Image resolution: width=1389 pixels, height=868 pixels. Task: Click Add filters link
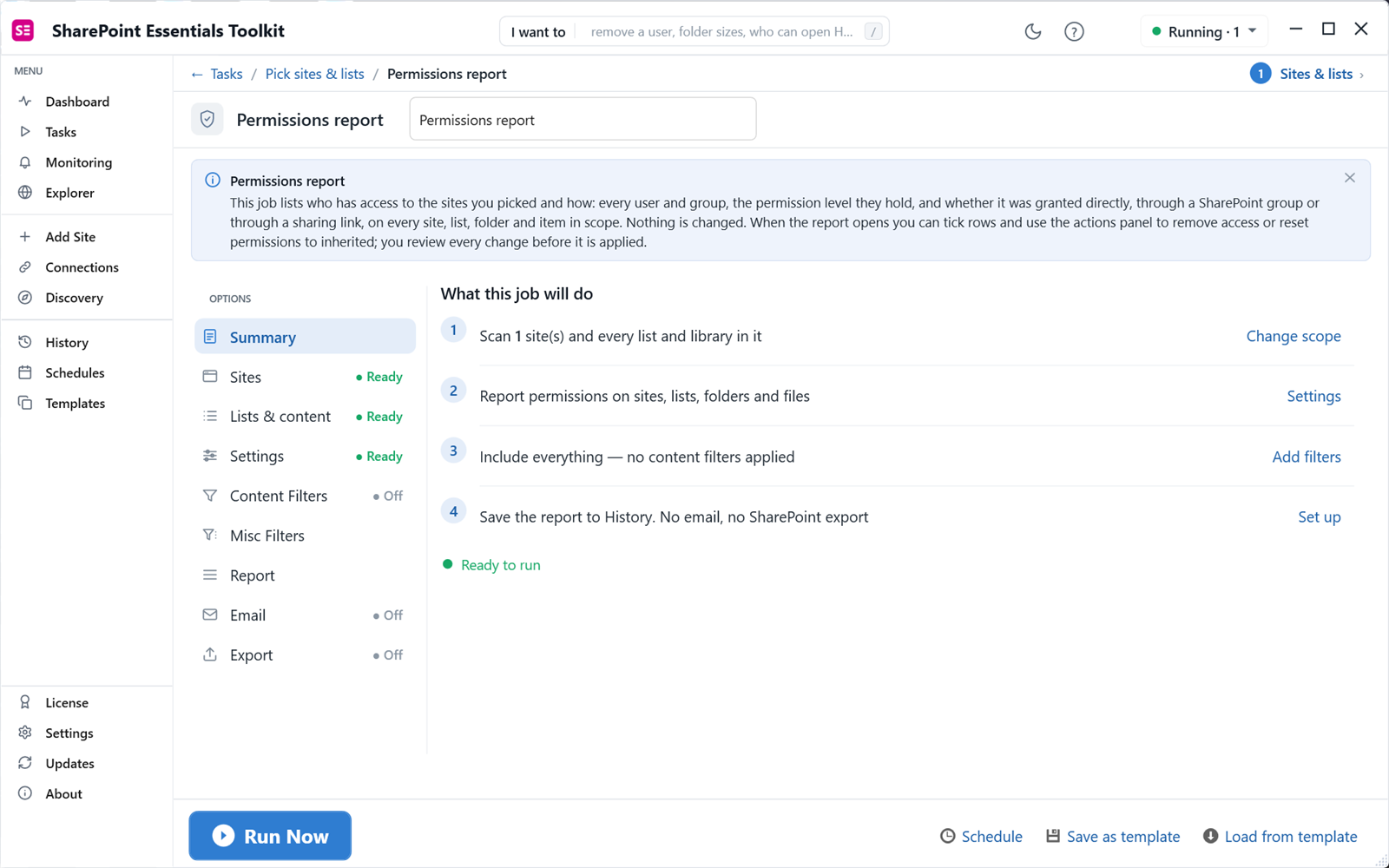pyautogui.click(x=1307, y=457)
